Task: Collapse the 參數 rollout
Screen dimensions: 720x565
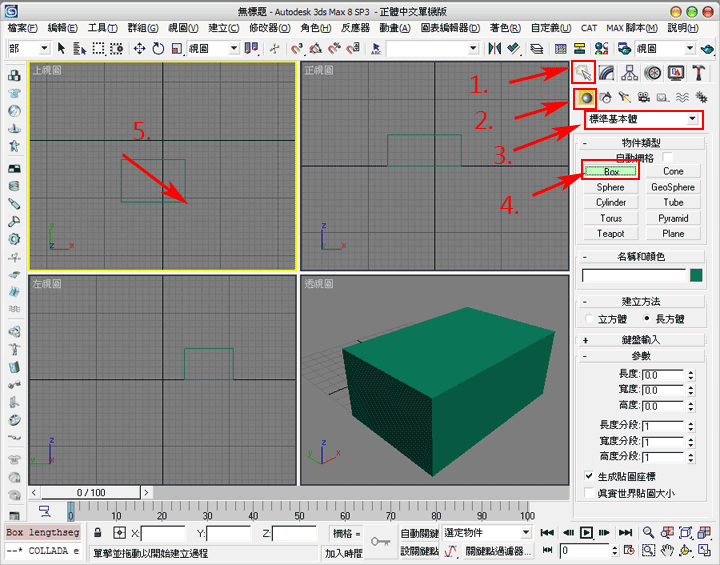Action: point(641,356)
